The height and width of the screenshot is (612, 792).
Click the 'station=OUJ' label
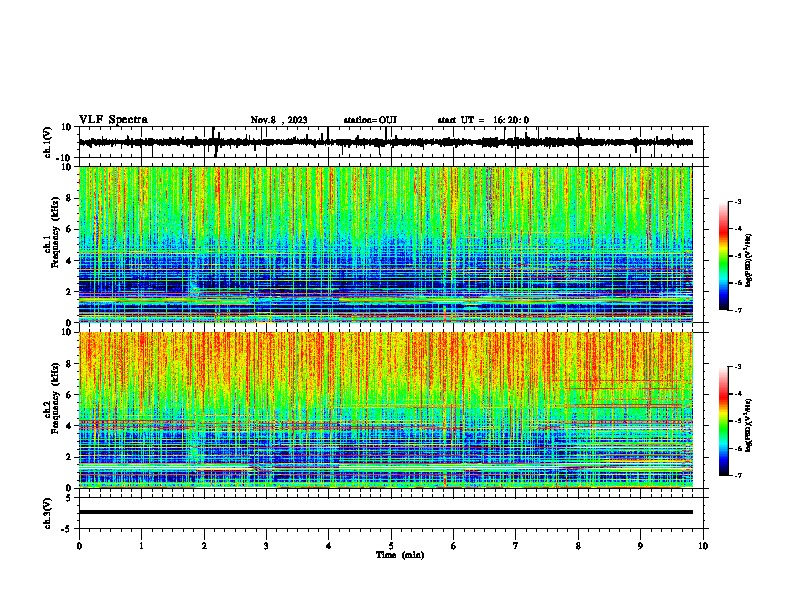point(370,120)
